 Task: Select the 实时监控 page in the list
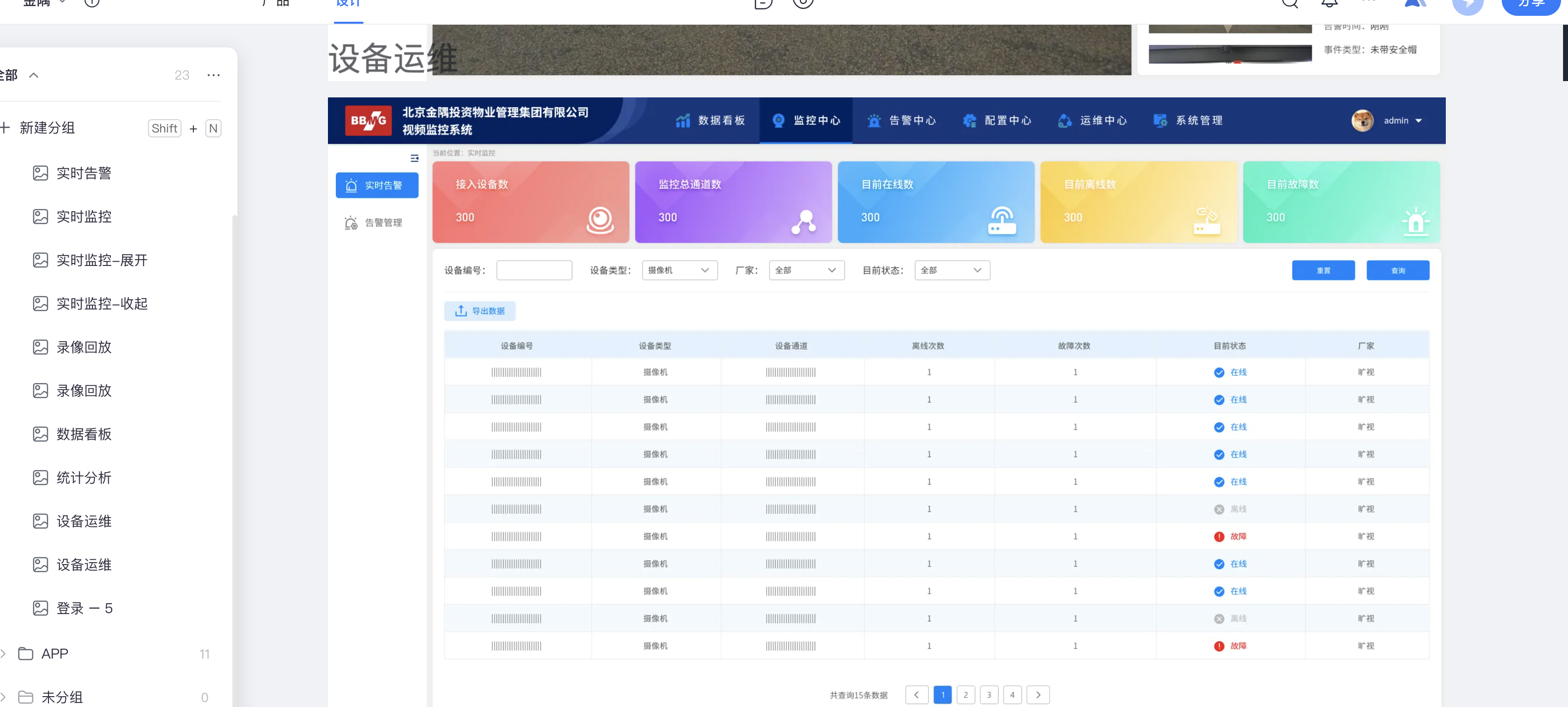click(x=84, y=217)
